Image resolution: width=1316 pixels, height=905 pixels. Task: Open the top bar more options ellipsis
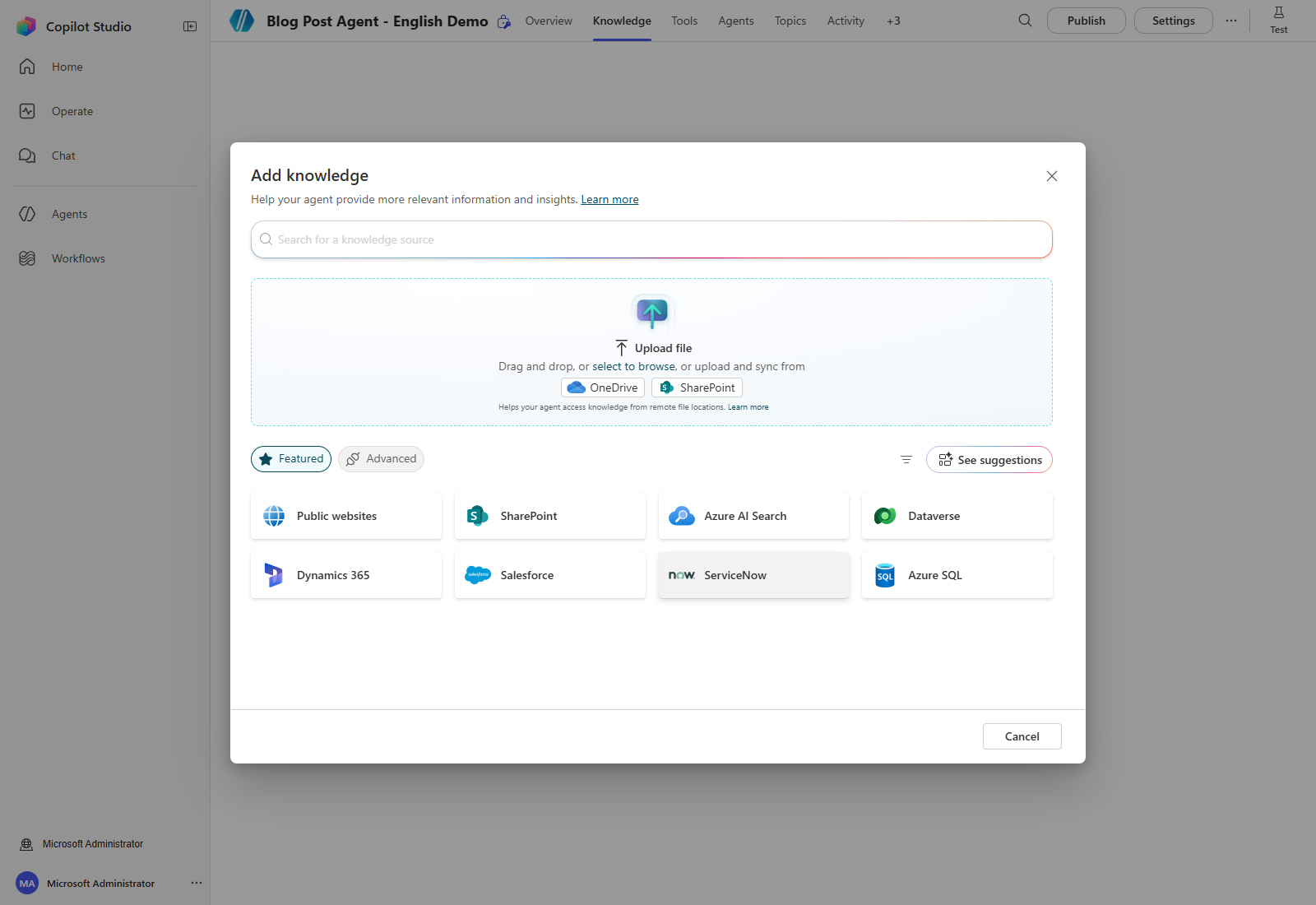tap(1231, 21)
